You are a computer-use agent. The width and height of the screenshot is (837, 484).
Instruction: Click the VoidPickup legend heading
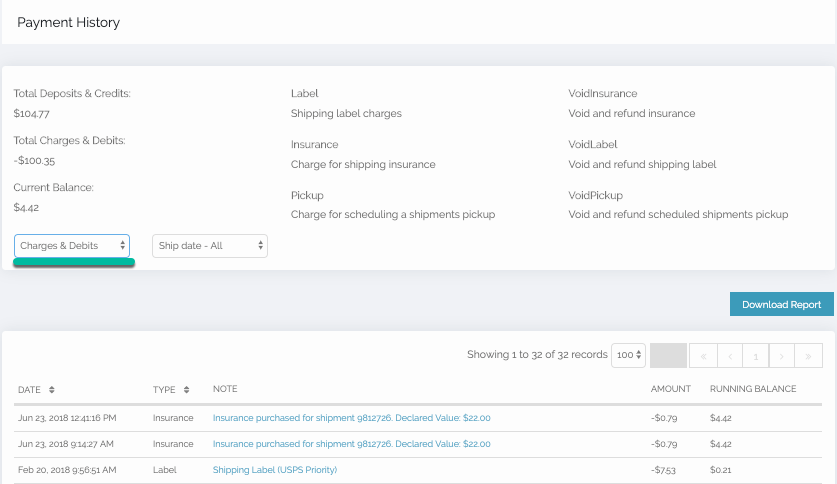point(595,196)
